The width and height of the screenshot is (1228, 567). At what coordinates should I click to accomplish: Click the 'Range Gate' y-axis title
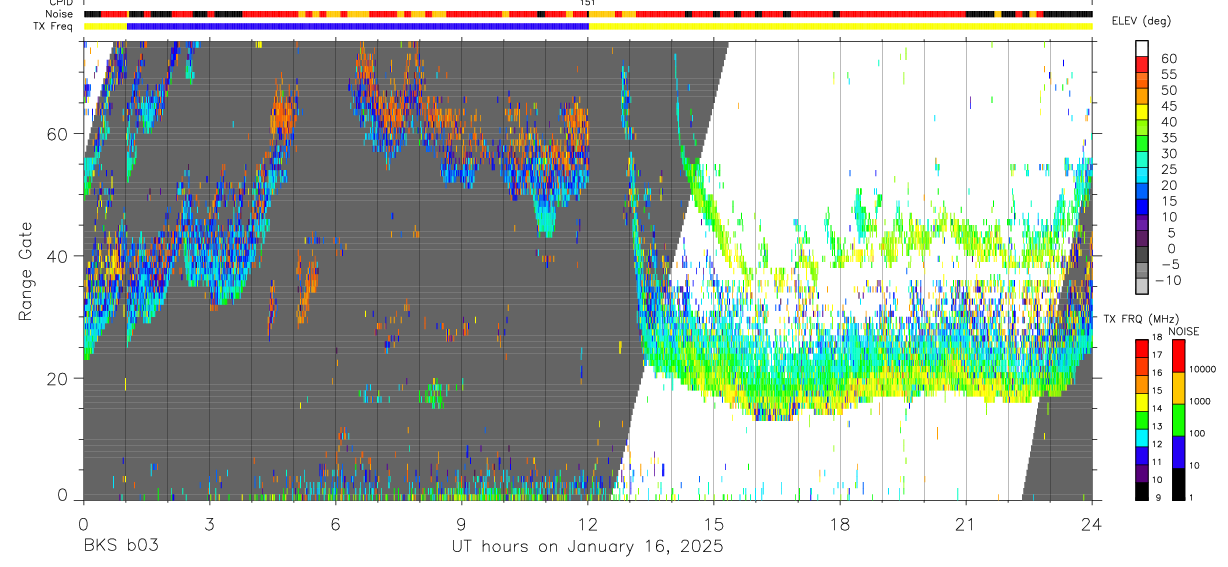(24, 271)
